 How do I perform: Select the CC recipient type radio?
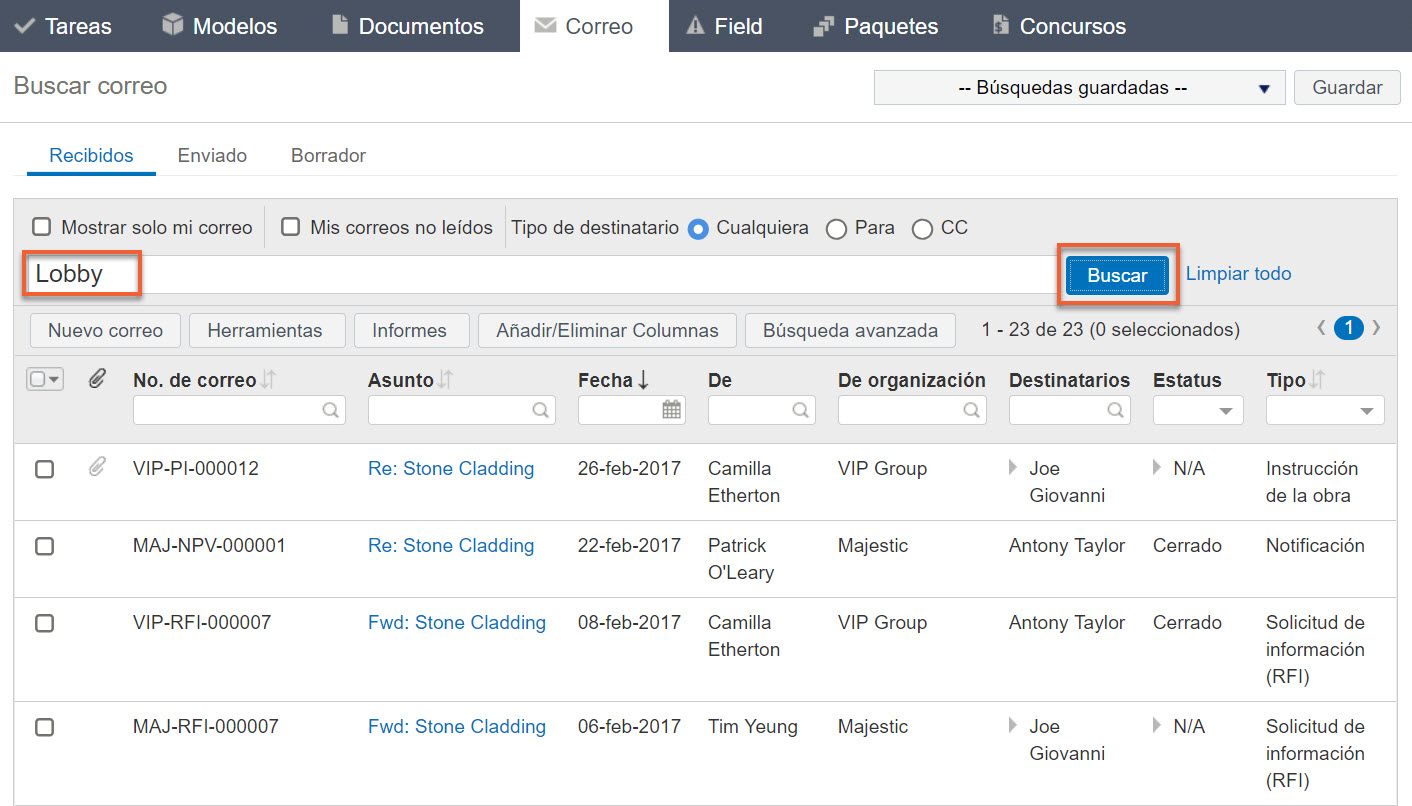coord(922,229)
